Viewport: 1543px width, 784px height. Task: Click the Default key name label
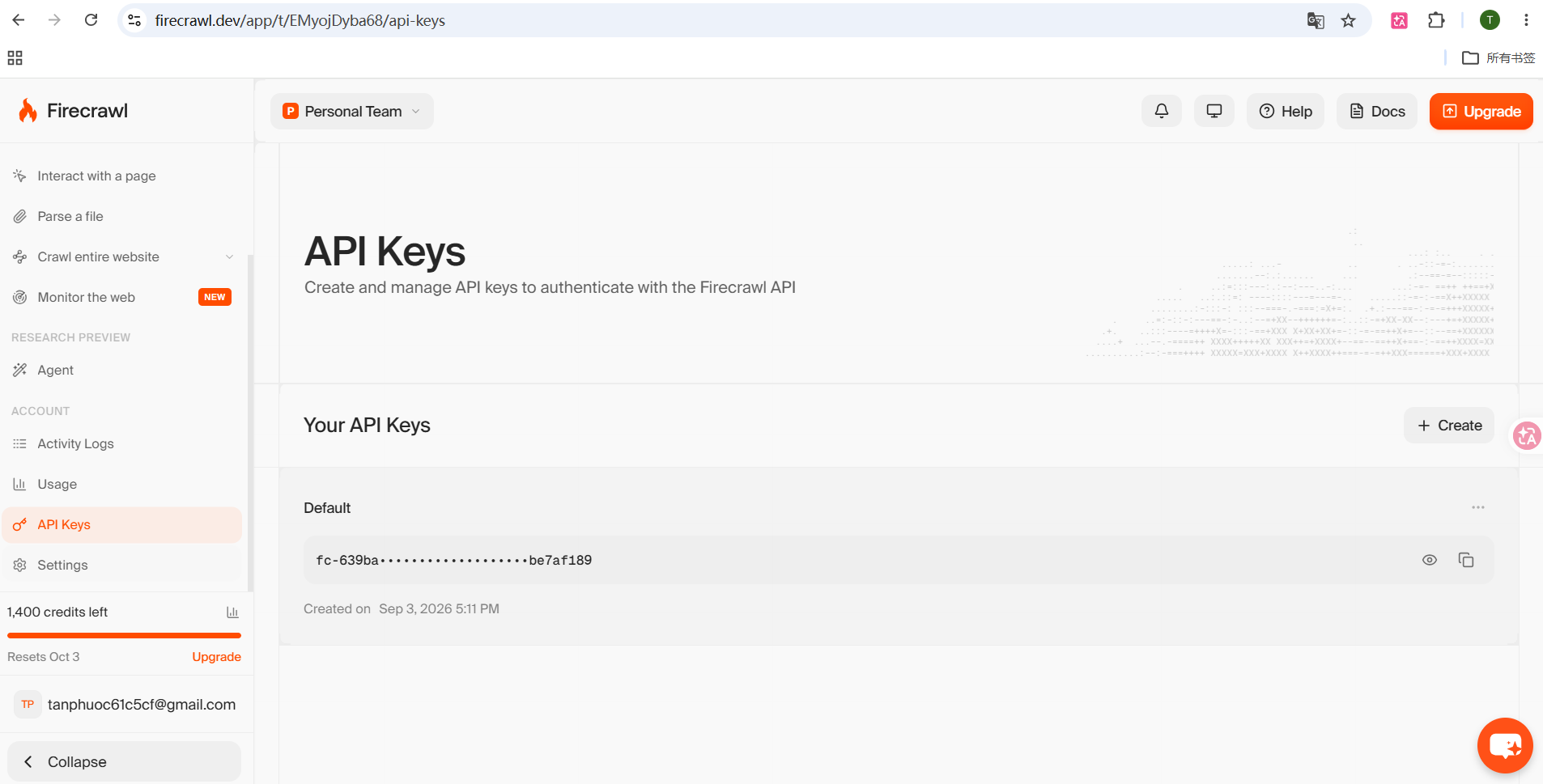(327, 508)
